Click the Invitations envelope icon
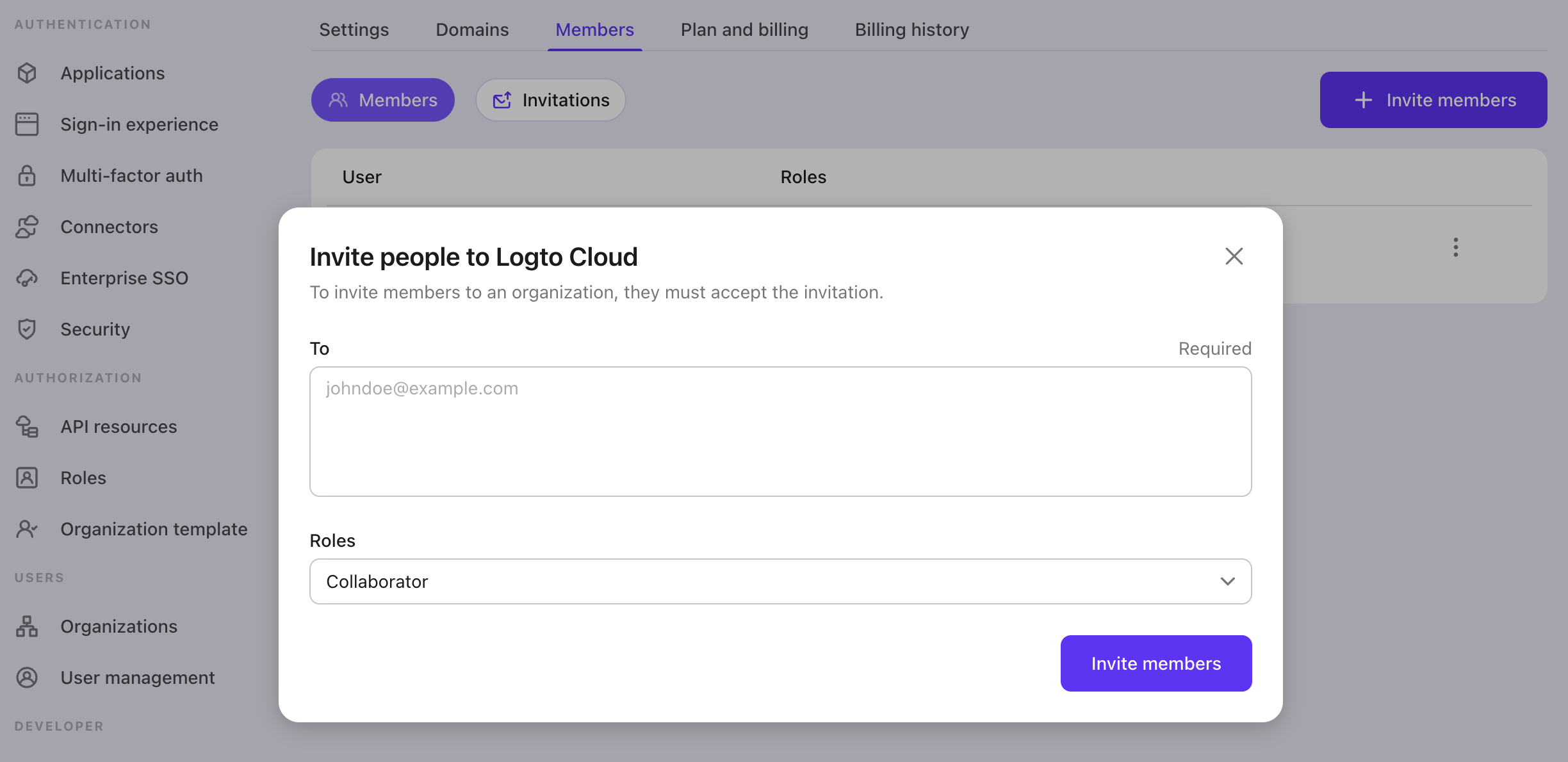 pyautogui.click(x=502, y=100)
